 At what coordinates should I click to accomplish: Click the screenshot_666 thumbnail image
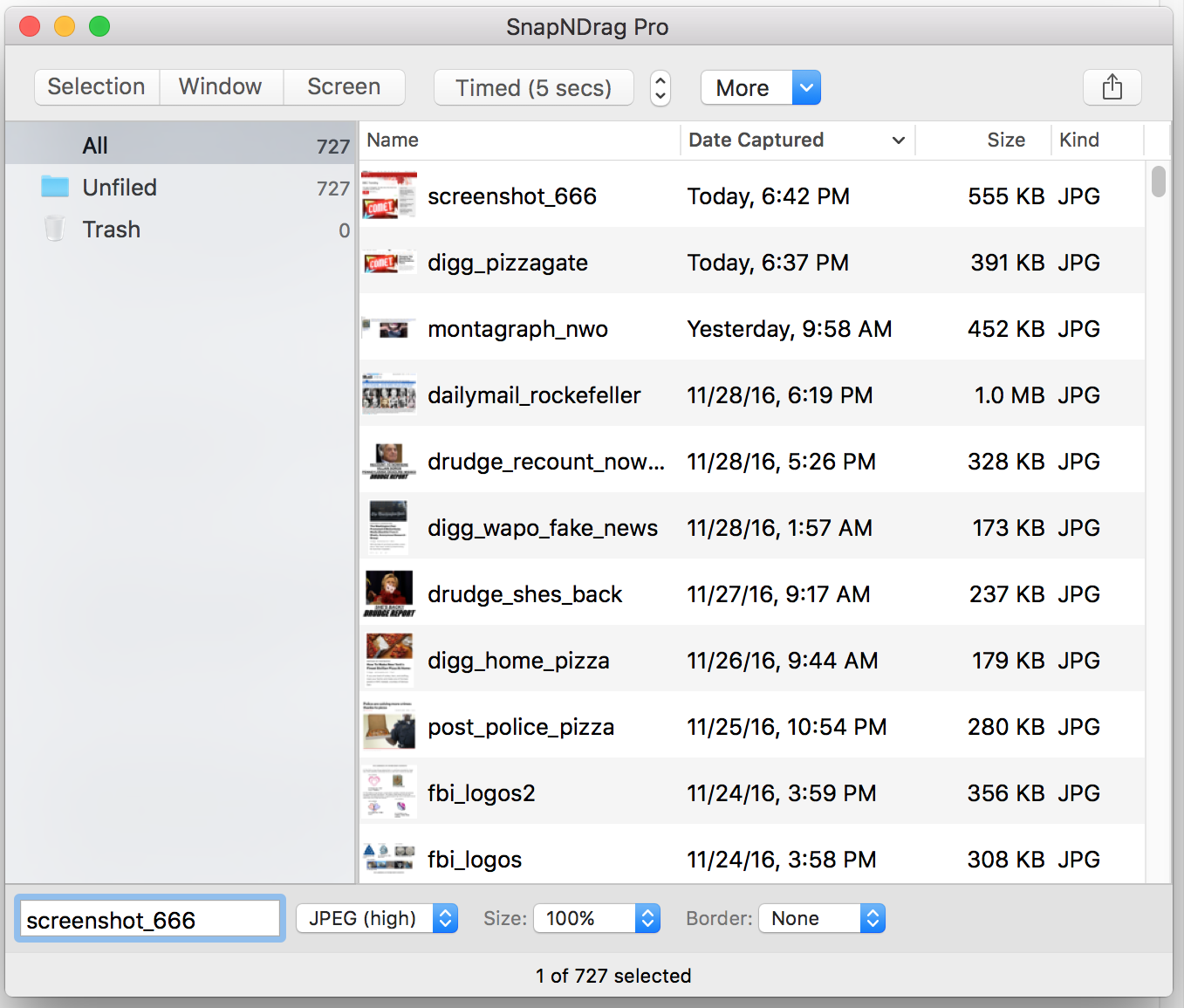(389, 195)
